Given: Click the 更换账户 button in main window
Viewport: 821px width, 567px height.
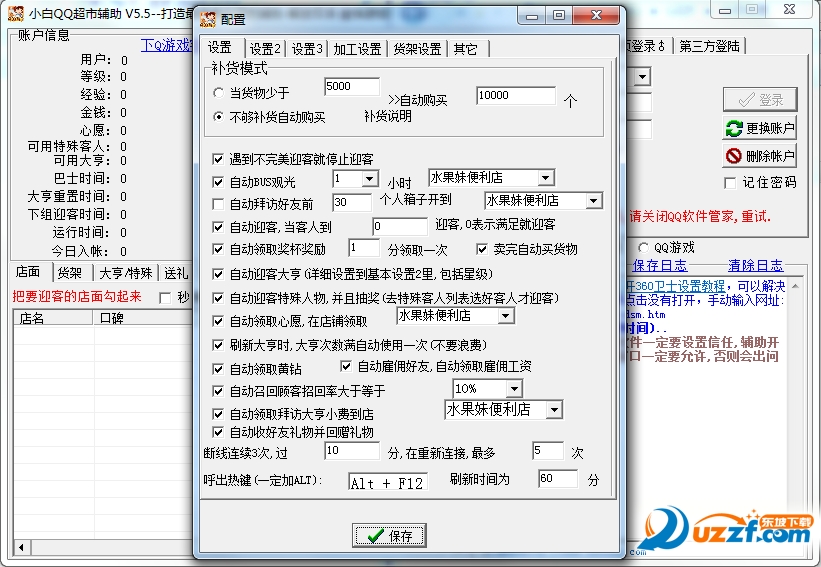Looking at the screenshot, I should (x=760, y=128).
